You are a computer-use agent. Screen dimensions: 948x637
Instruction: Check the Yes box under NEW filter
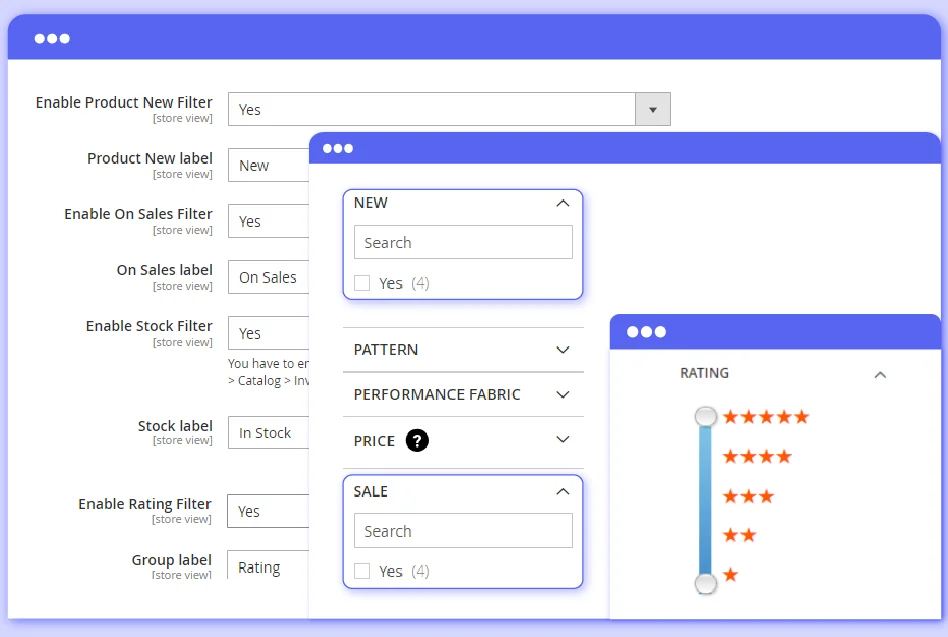point(362,283)
